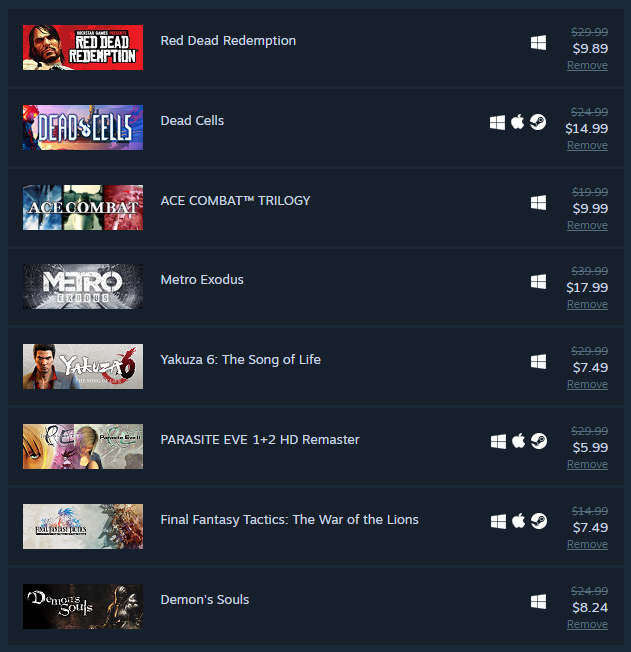This screenshot has height=652, width=631.
Task: Remove Dead Cells from the list
Action: click(x=587, y=145)
